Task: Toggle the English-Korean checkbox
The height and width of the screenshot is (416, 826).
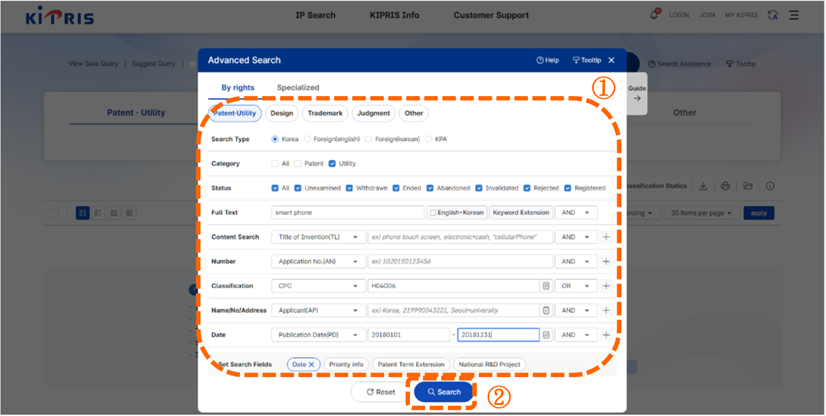Action: (x=433, y=213)
